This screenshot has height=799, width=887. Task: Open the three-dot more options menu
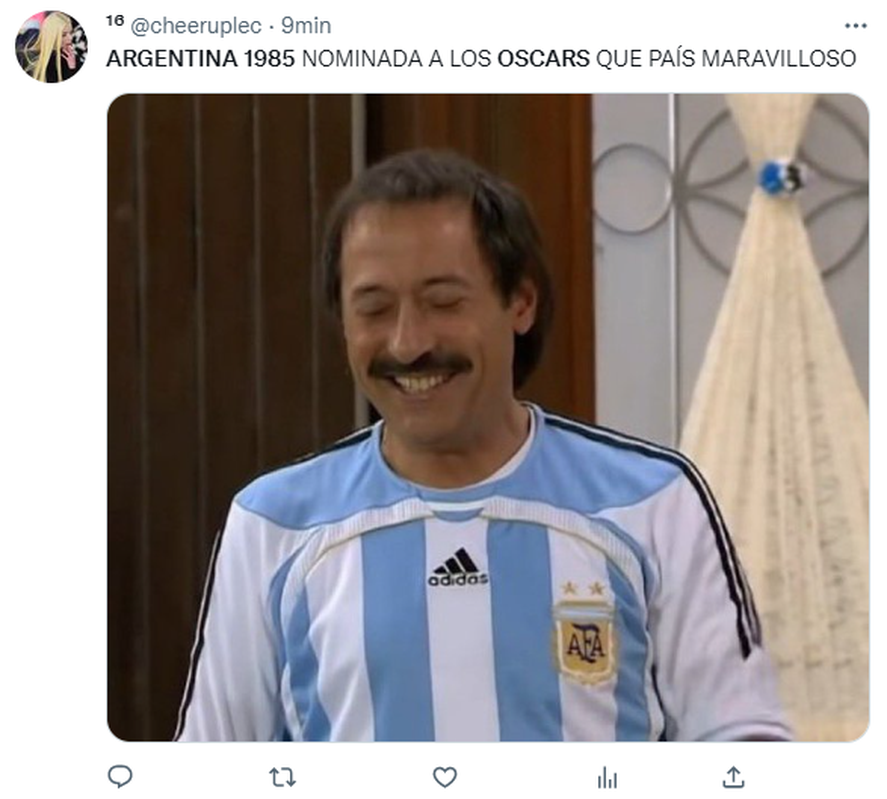click(855, 25)
